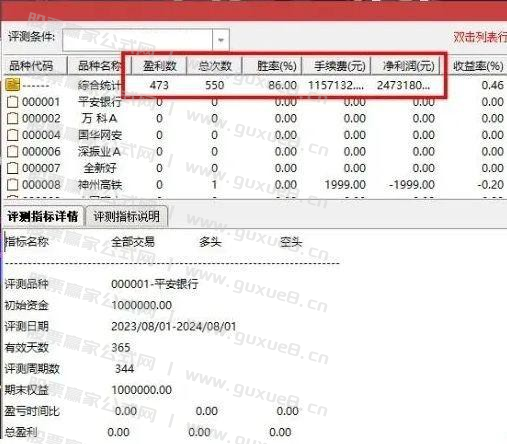
Task: Click stock code 000004 in the list
Action: coord(41,135)
